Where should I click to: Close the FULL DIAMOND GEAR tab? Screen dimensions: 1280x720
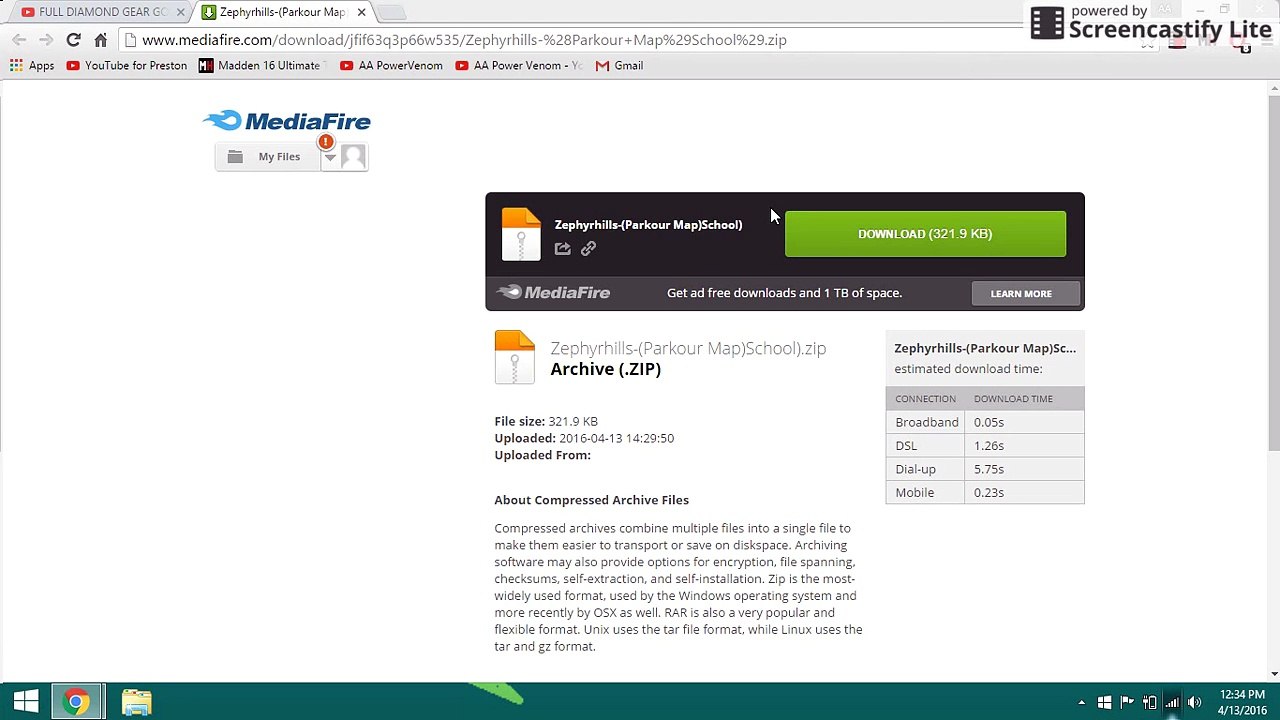click(x=181, y=12)
